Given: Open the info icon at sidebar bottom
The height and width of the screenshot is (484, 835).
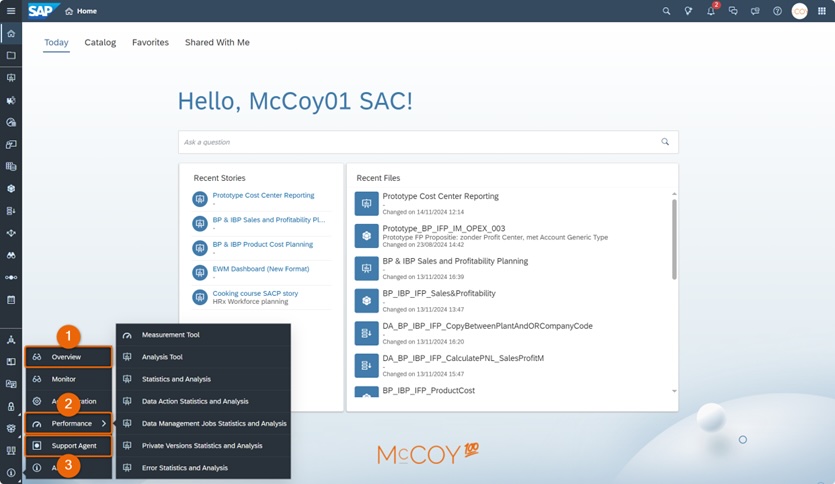Looking at the screenshot, I should pyautogui.click(x=11, y=473).
